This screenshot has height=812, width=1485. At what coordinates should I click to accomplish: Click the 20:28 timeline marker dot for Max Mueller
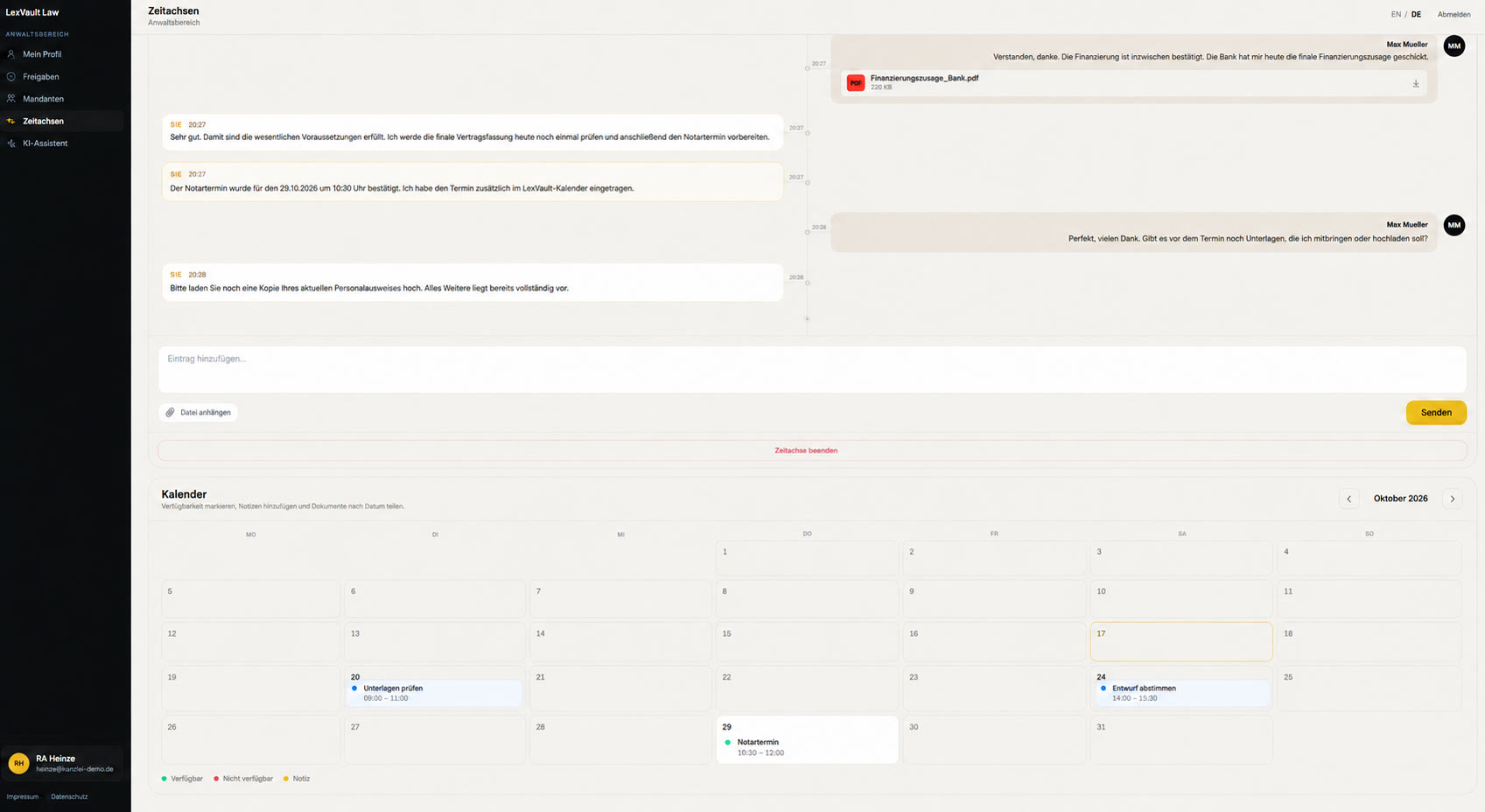coord(807,233)
